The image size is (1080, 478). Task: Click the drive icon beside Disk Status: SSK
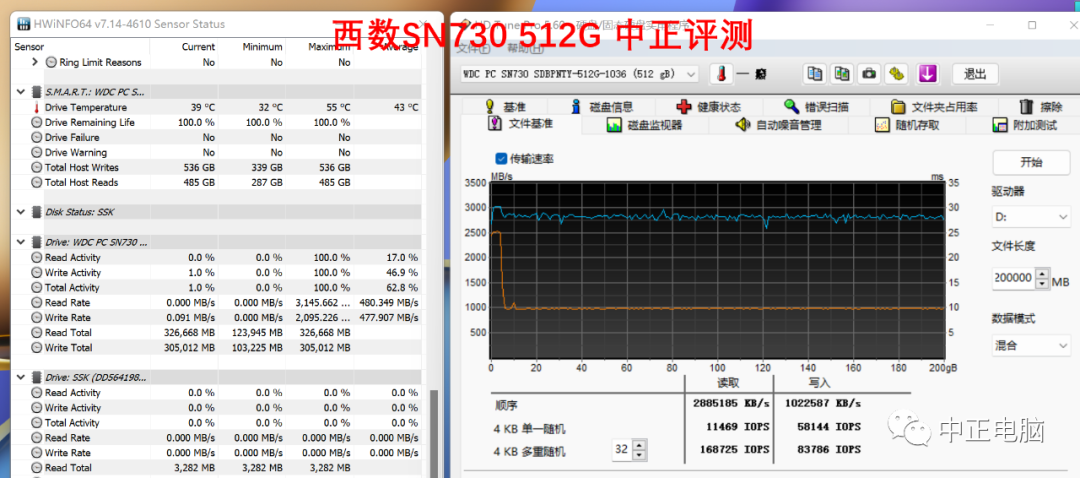click(37, 212)
